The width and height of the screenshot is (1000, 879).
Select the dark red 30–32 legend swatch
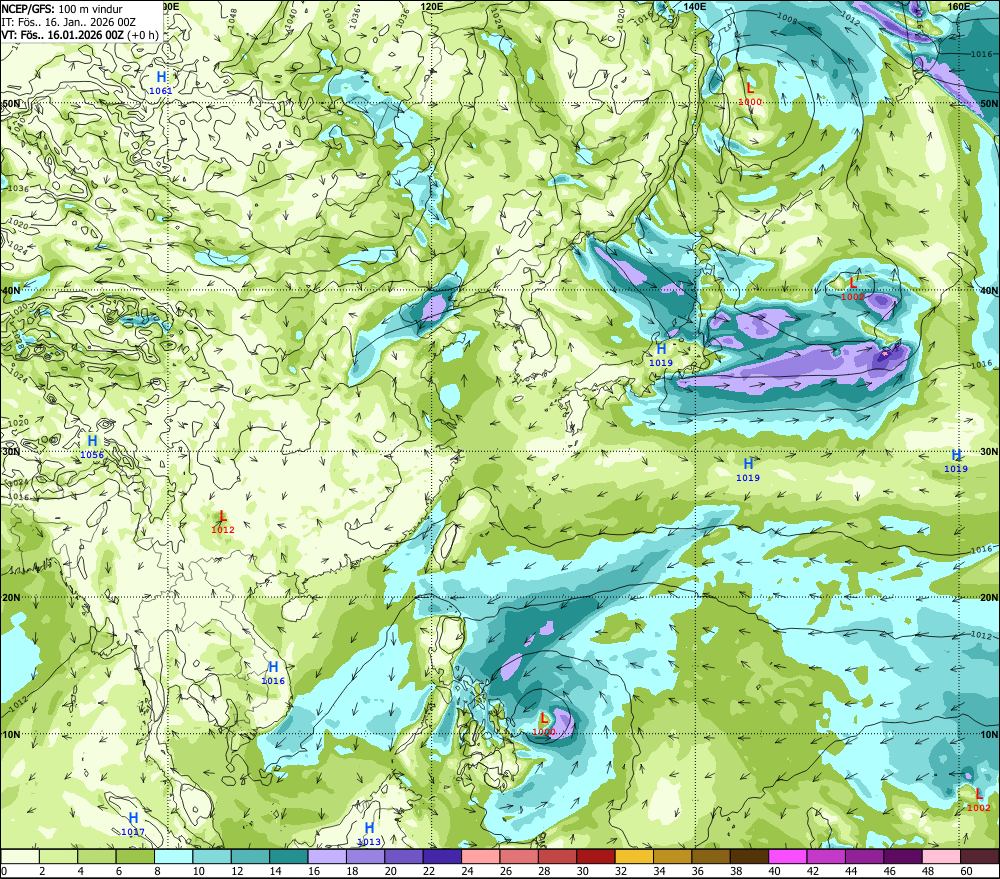click(x=596, y=857)
